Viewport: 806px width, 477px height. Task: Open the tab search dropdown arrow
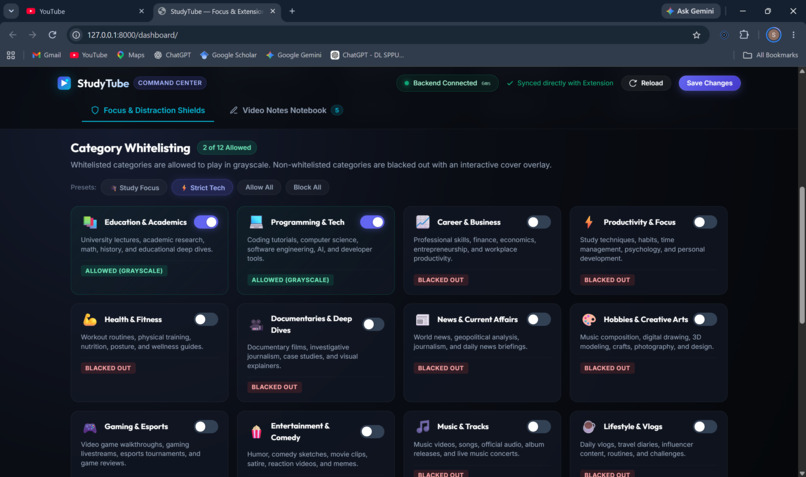[11, 11]
